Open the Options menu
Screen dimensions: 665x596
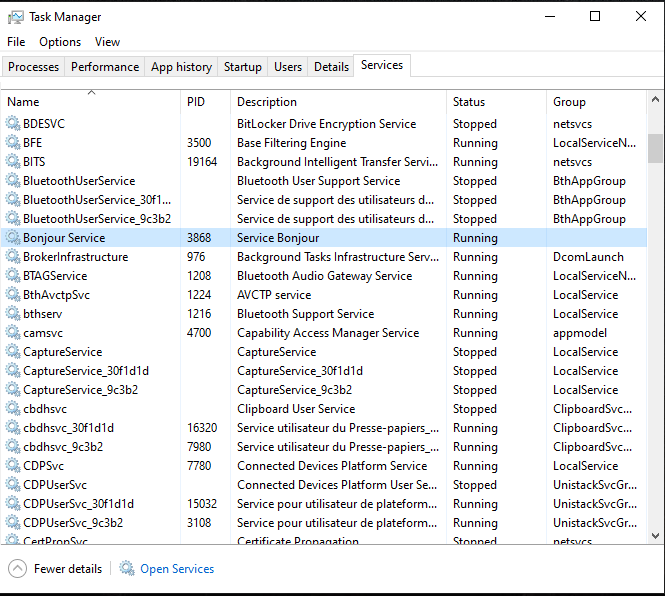tap(60, 42)
